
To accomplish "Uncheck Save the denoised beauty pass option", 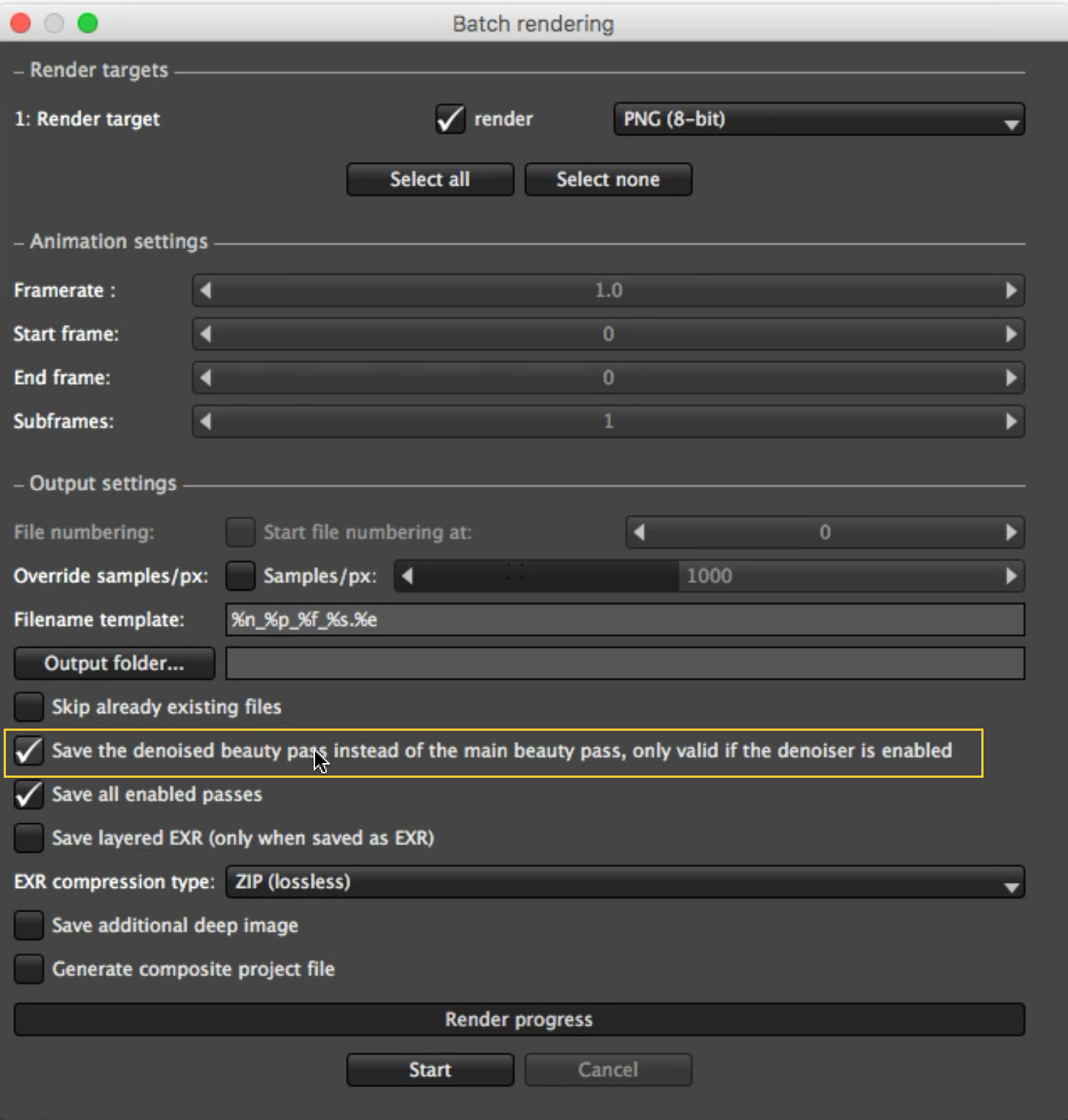I will click(x=29, y=751).
